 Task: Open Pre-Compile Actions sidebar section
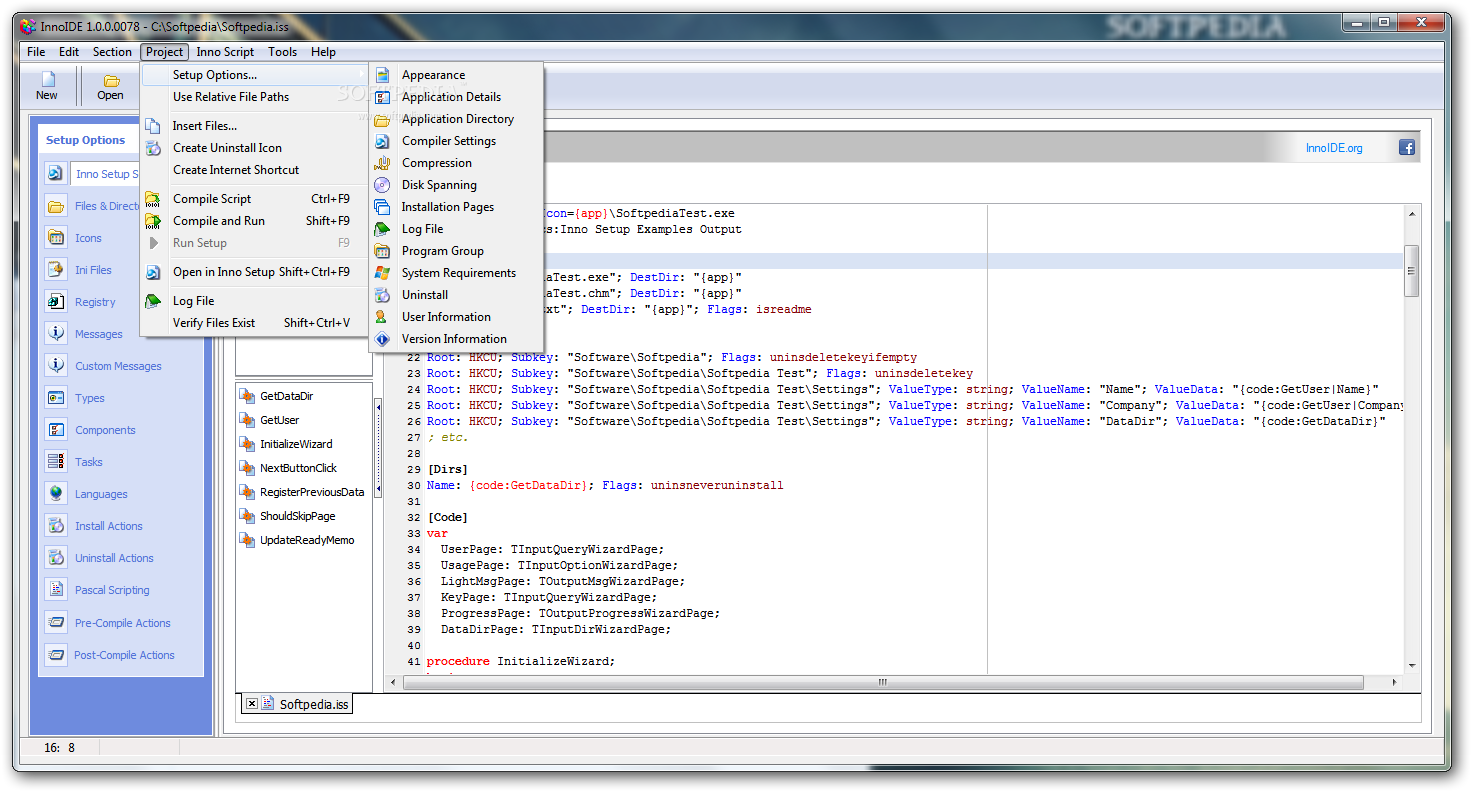122,623
